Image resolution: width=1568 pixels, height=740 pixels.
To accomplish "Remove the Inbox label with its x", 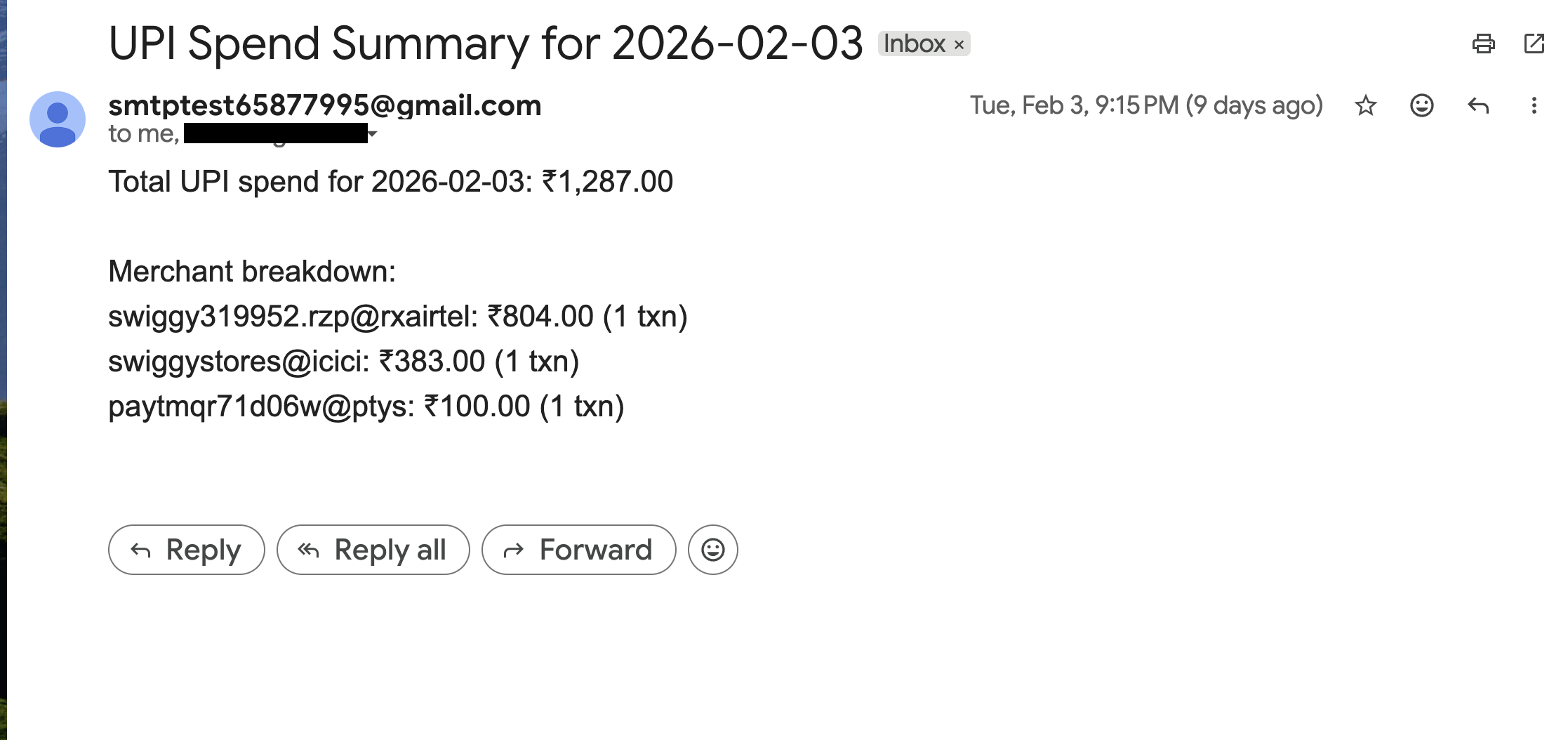I will pos(959,44).
